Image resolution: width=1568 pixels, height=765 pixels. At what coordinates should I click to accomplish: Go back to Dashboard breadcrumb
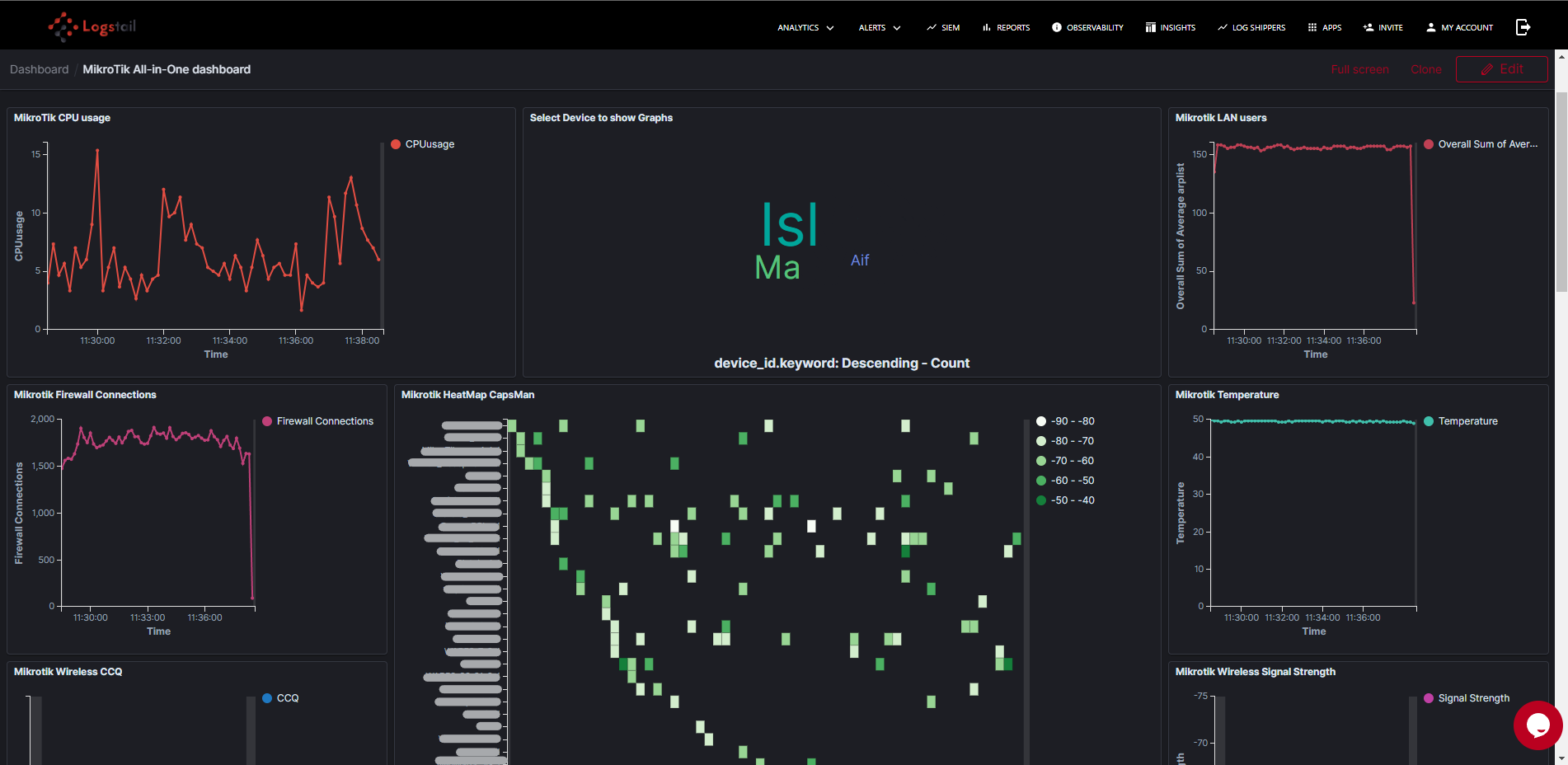[x=40, y=69]
